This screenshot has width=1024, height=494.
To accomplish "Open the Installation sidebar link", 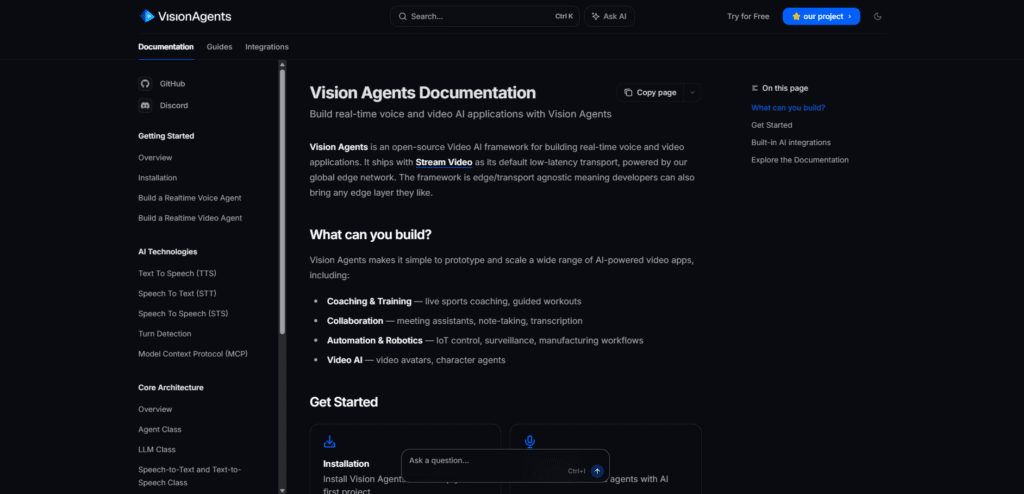I will 157,178.
